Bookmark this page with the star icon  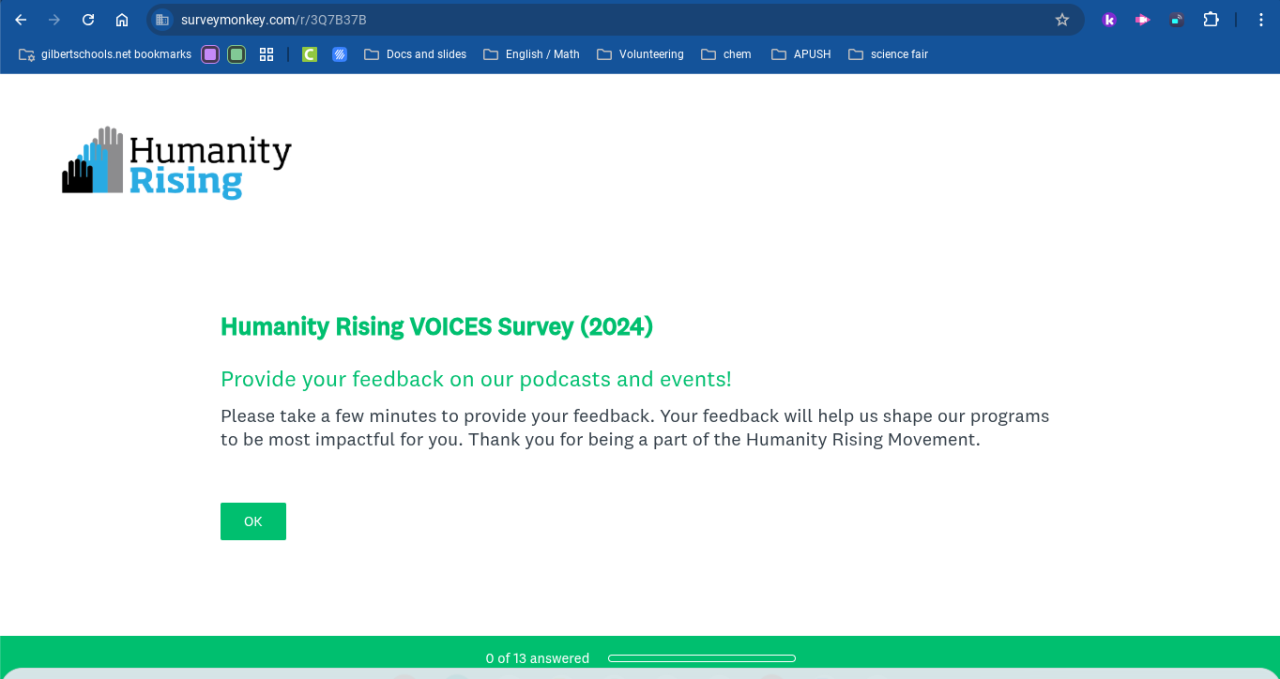pyautogui.click(x=1062, y=20)
